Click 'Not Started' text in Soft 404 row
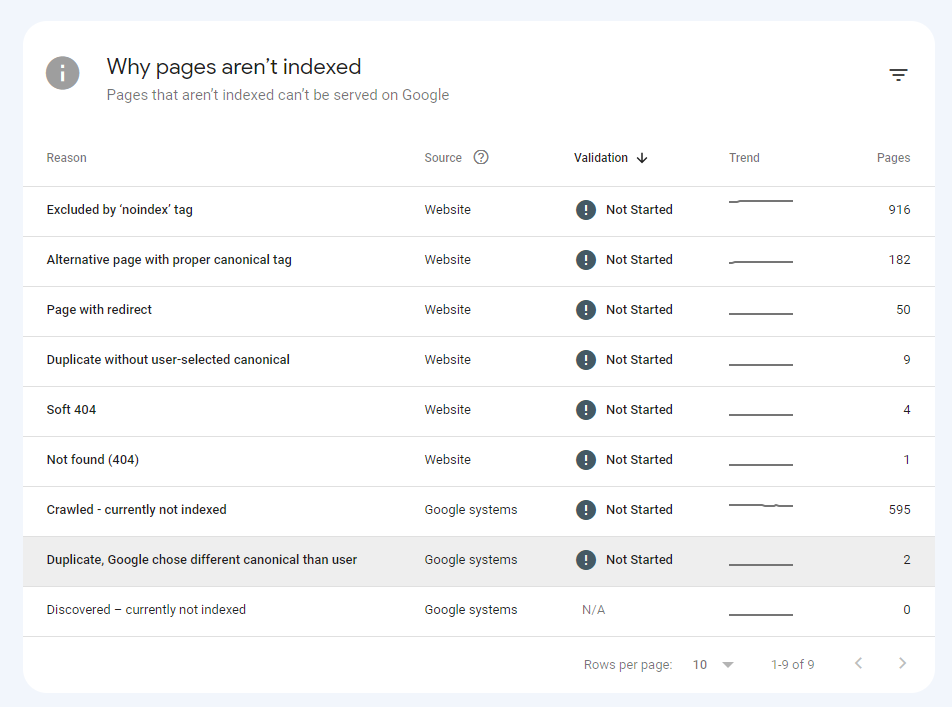This screenshot has width=952, height=707. point(639,410)
